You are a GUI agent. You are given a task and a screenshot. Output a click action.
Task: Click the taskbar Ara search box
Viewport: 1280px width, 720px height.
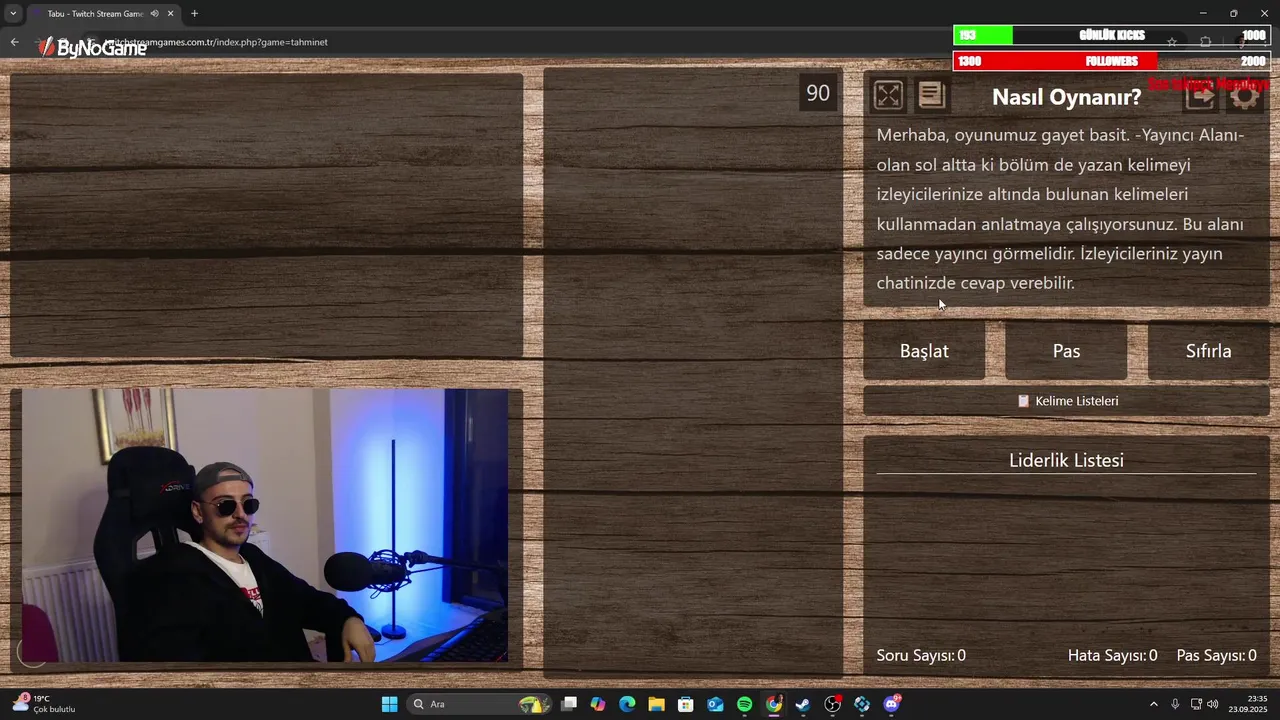coord(479,704)
